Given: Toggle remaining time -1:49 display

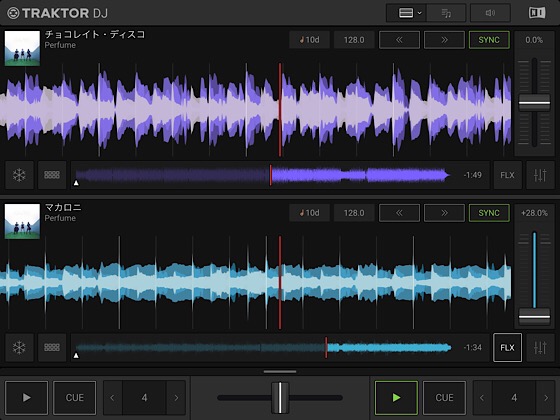Looking at the screenshot, I should (x=472, y=175).
